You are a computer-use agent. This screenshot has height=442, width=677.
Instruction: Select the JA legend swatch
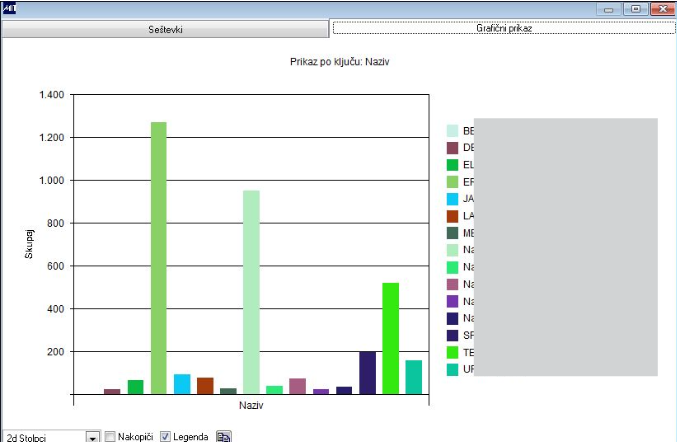[452, 199]
